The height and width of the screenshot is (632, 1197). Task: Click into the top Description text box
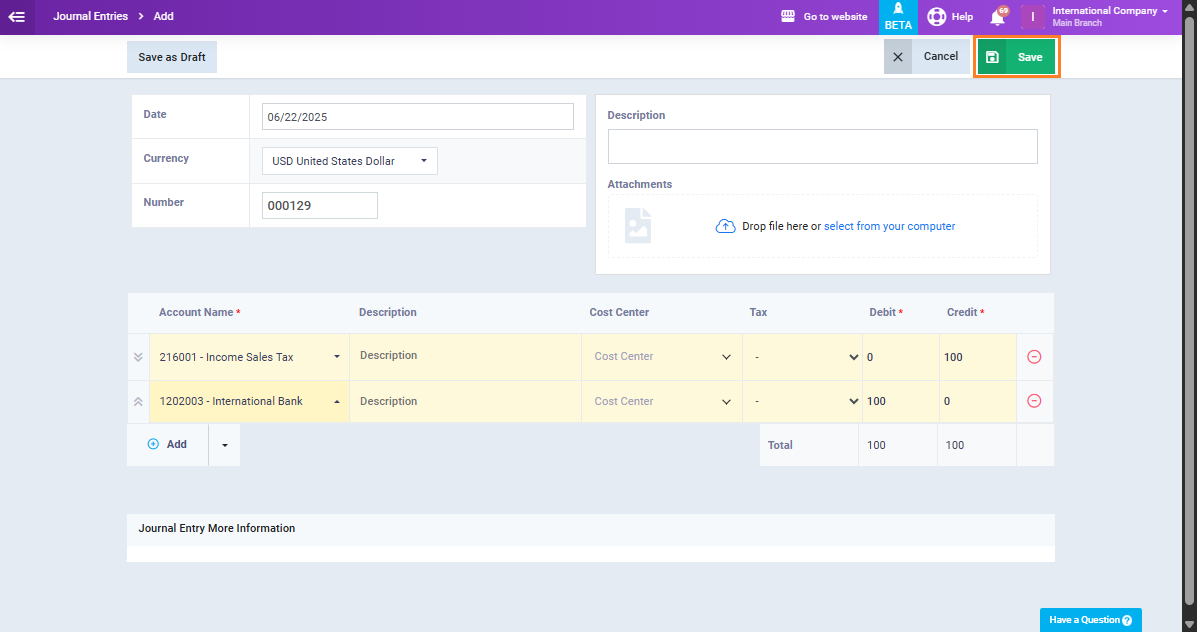click(x=822, y=146)
